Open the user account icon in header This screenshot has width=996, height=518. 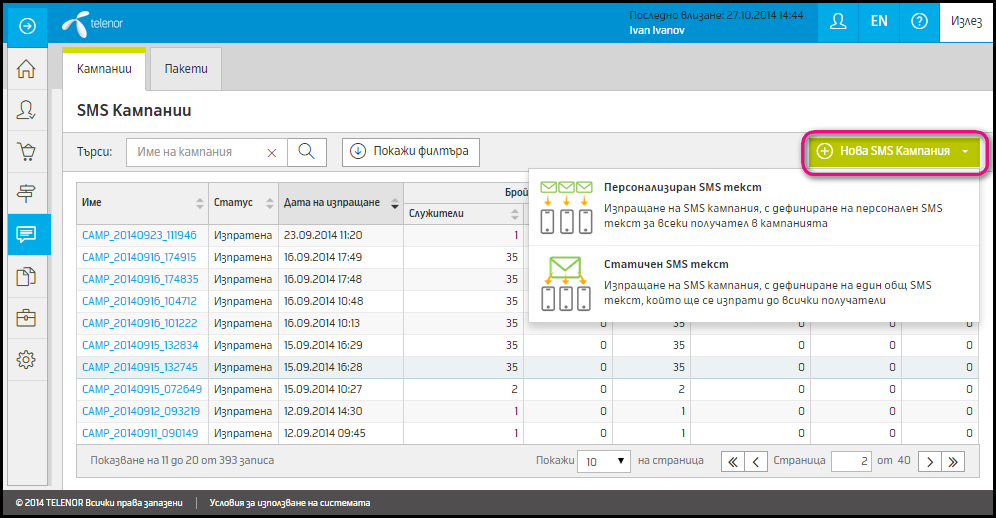(x=838, y=22)
